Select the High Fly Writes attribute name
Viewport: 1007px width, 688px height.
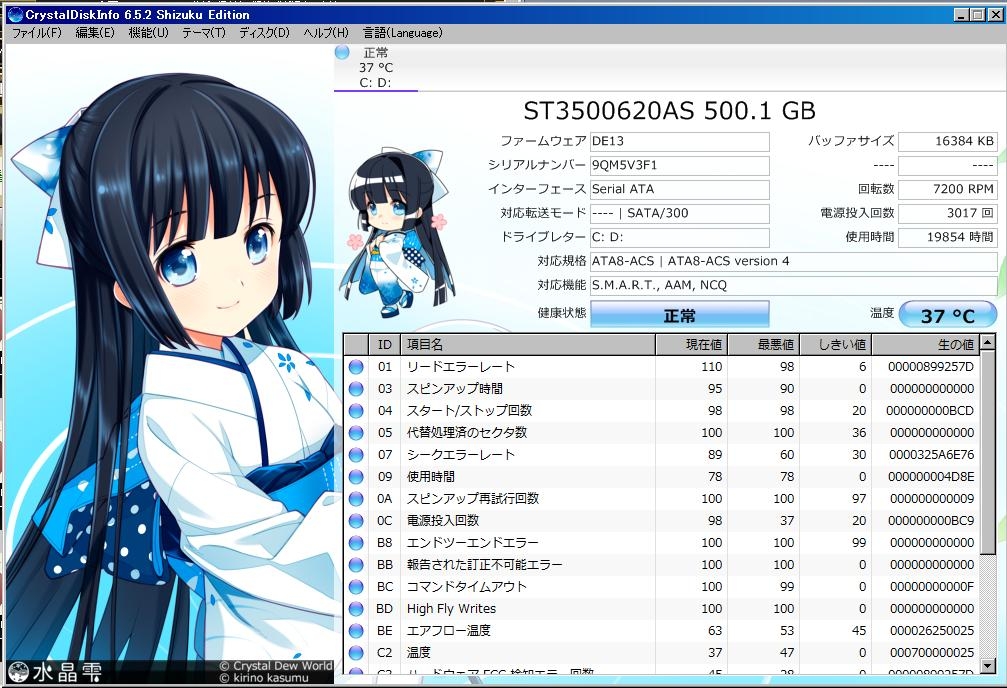click(x=451, y=608)
